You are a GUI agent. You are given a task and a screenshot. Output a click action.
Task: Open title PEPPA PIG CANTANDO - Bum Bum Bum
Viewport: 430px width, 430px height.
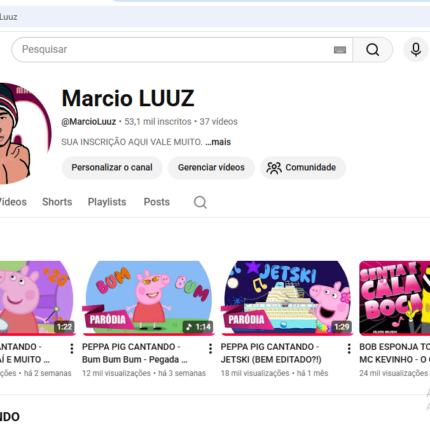click(135, 353)
